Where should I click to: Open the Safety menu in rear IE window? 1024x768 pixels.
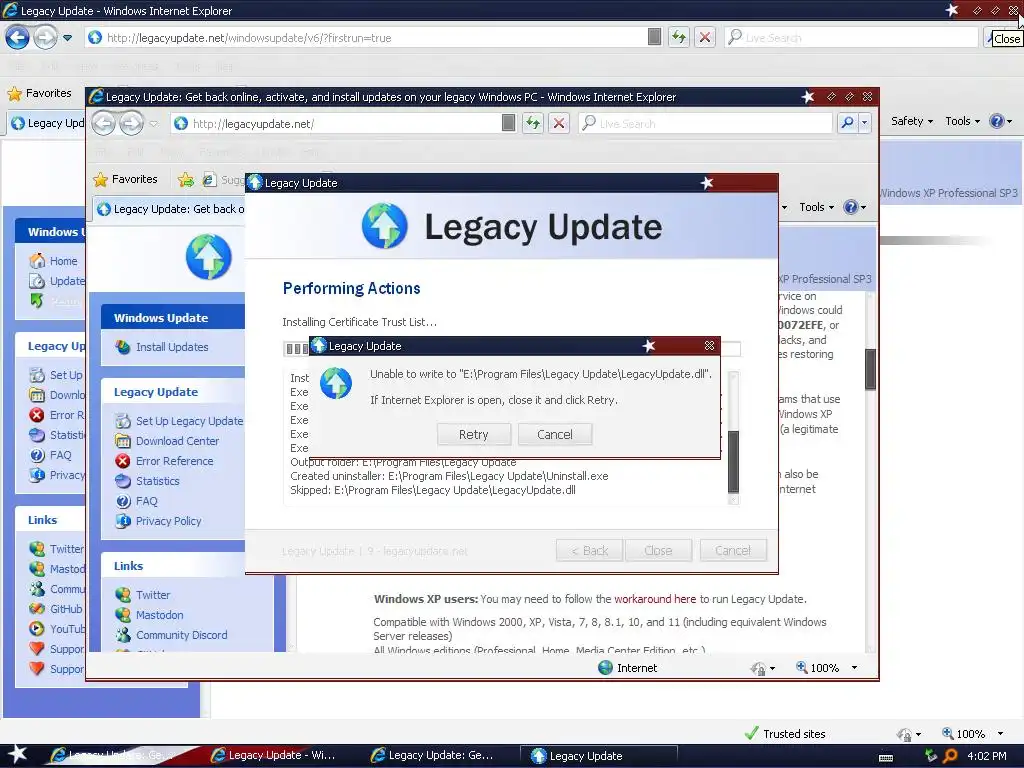[912, 121]
